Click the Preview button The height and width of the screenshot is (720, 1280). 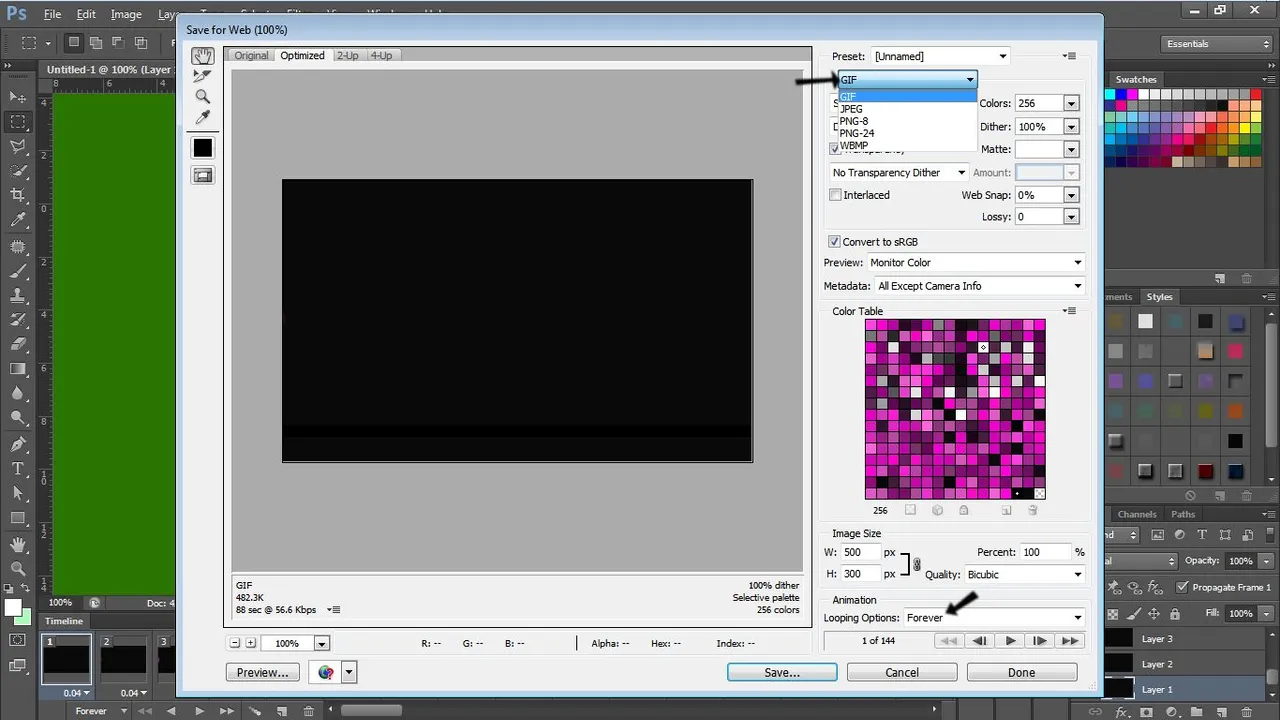pos(263,673)
